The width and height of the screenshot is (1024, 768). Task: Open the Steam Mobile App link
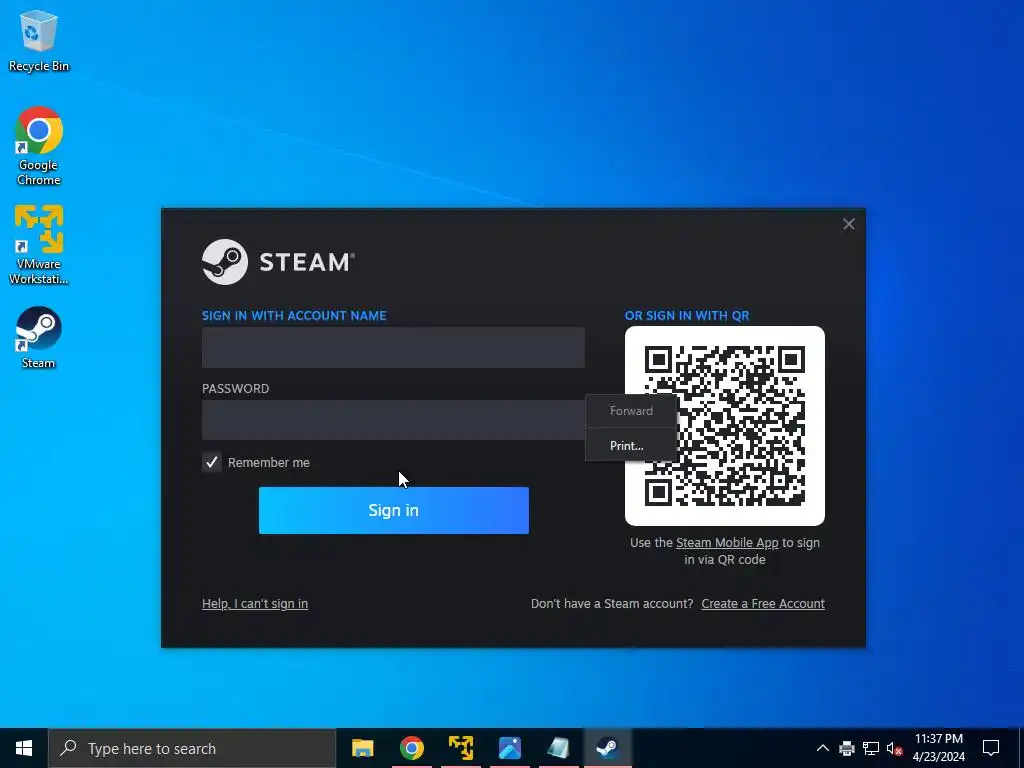point(727,543)
